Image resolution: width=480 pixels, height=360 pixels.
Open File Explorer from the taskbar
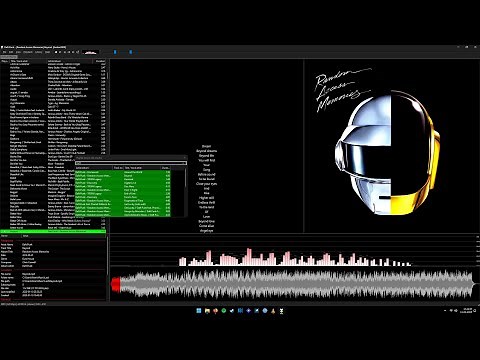[207, 311]
